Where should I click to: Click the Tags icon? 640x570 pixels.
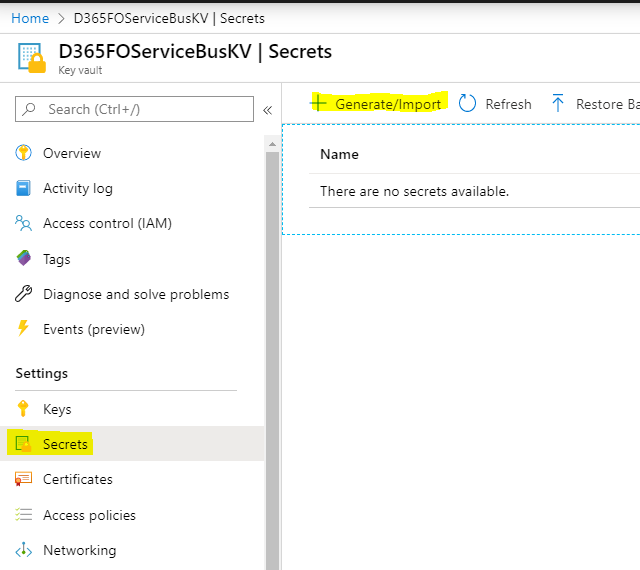(24, 258)
